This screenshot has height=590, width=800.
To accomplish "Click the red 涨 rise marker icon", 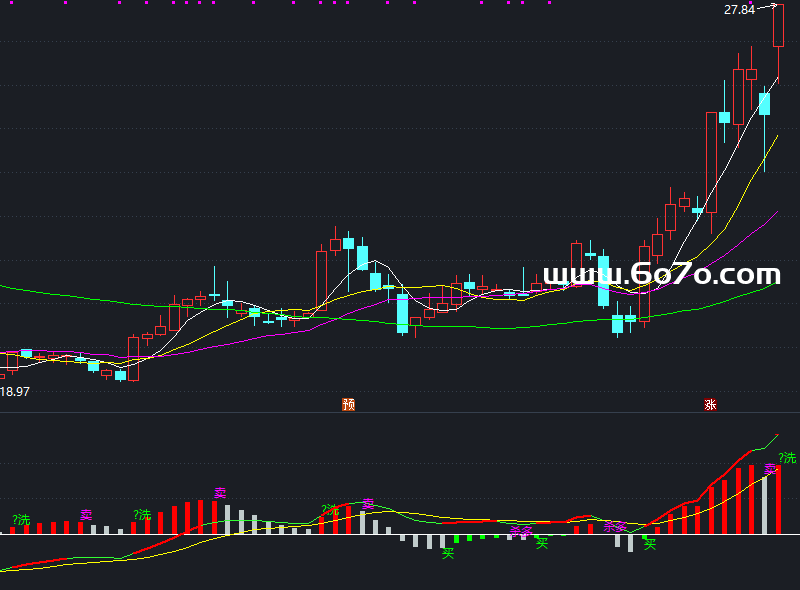I will [710, 405].
